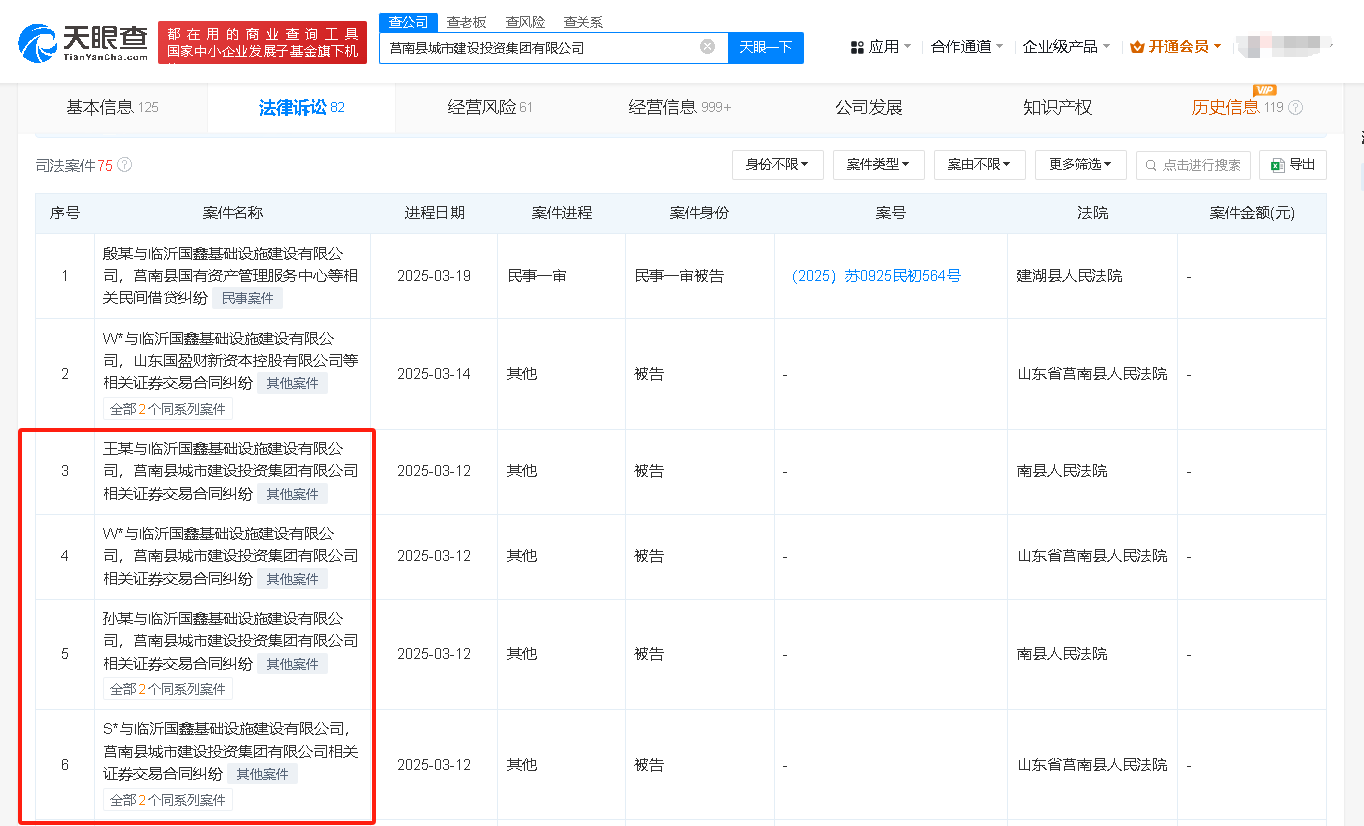Expand series cases under the S* case row

click(x=167, y=799)
